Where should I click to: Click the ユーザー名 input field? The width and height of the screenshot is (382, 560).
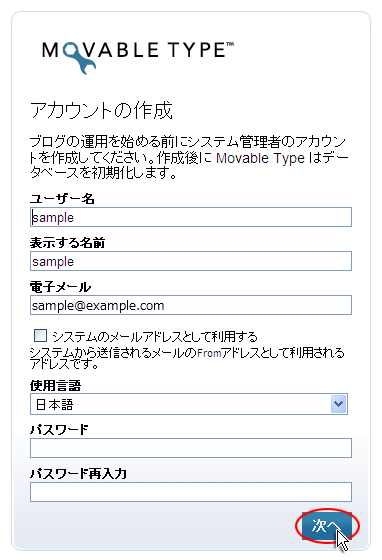tap(191, 217)
